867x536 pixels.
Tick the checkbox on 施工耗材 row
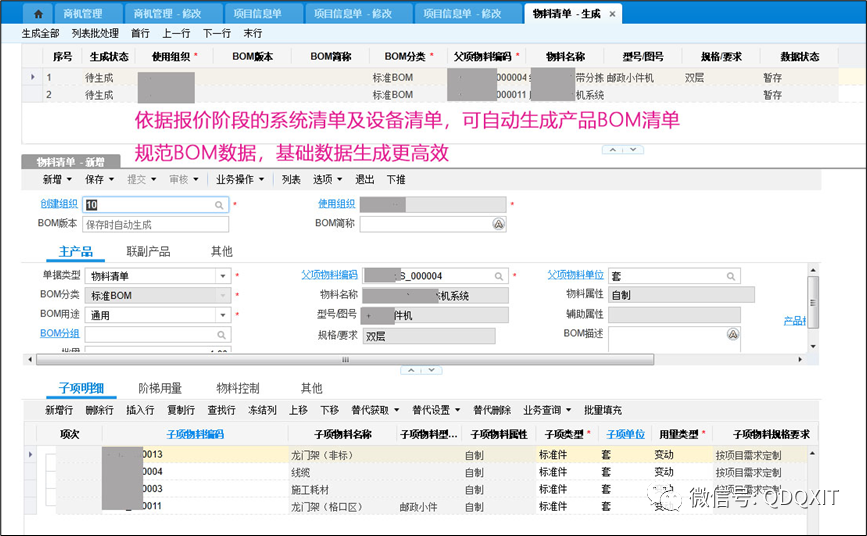pyautogui.click(x=51, y=489)
